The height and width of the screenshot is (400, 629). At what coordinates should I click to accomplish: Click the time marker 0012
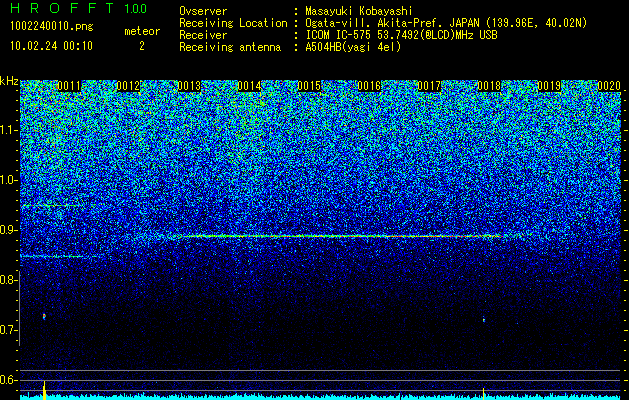click(129, 86)
